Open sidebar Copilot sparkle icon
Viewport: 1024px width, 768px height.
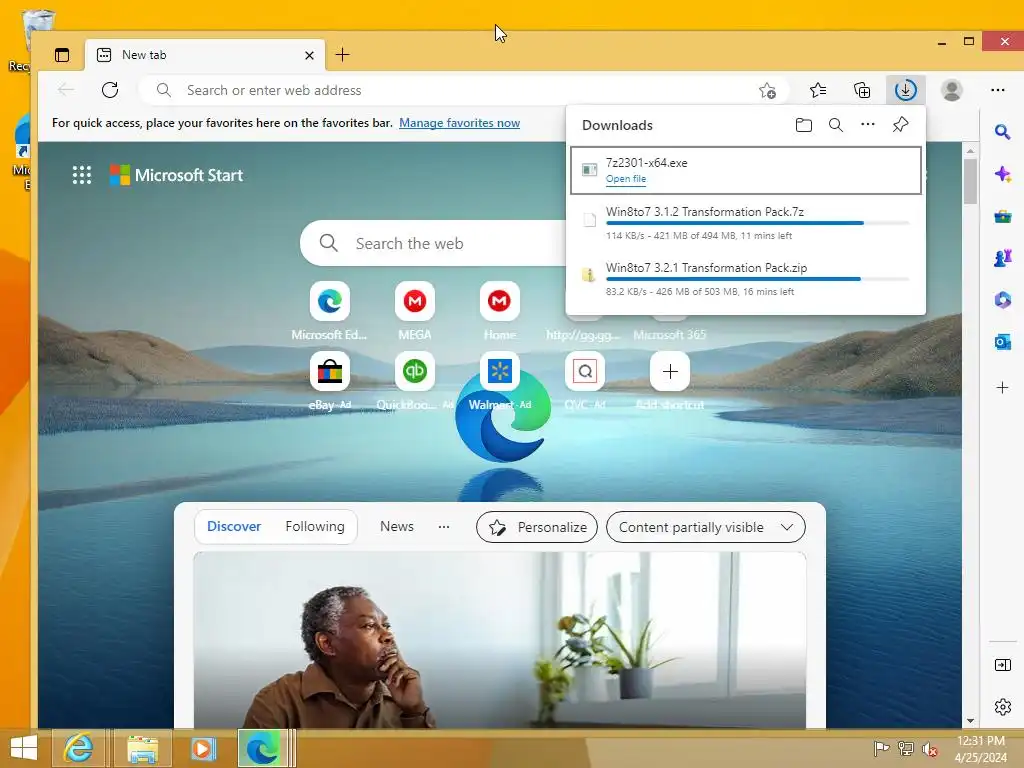click(1002, 174)
